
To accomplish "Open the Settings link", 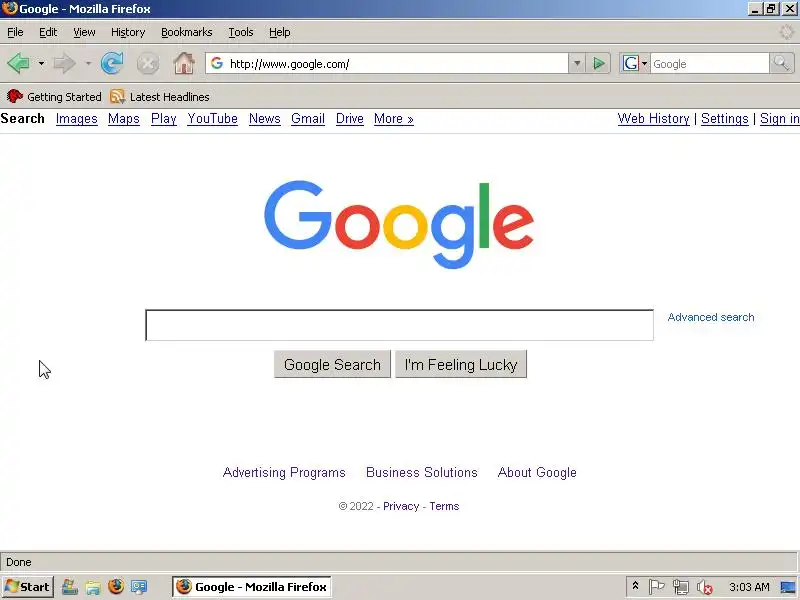I will [x=724, y=118].
